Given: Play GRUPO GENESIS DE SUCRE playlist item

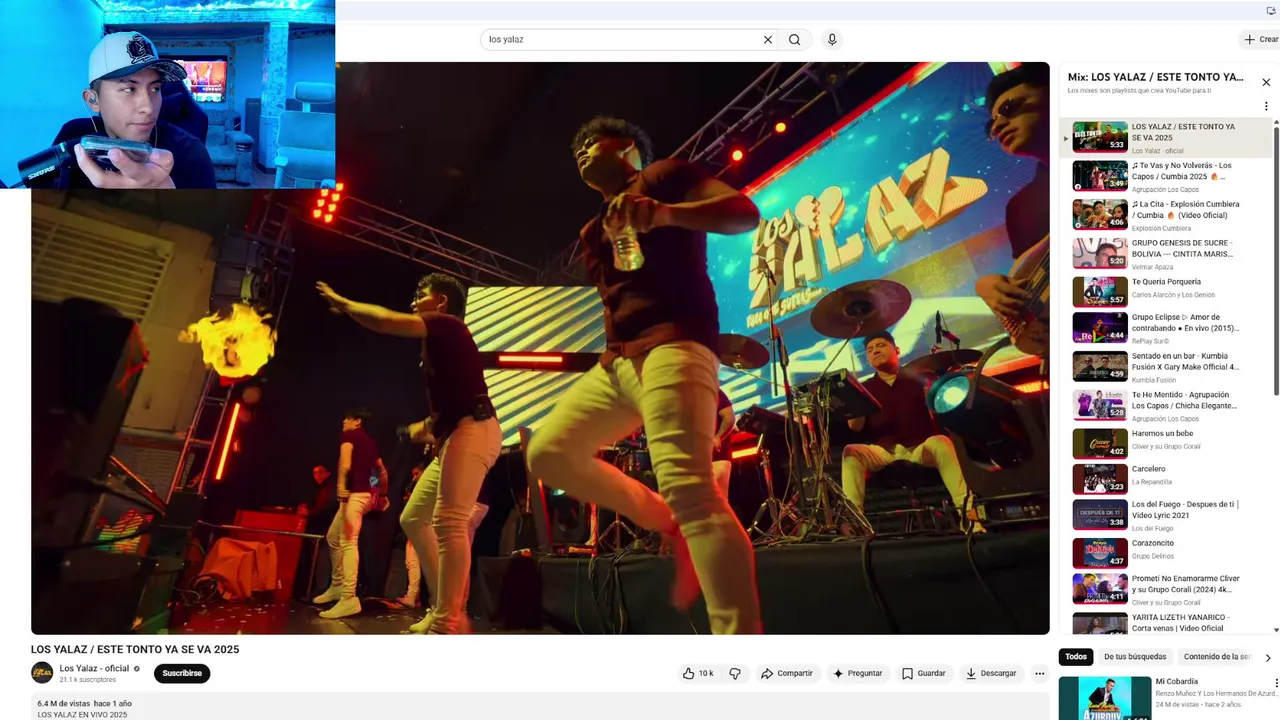Looking at the screenshot, I should (1166, 253).
